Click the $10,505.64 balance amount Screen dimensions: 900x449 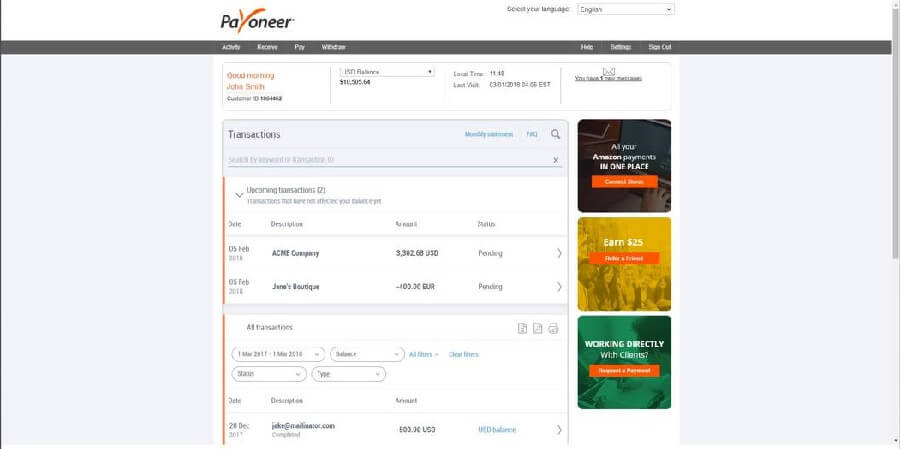355,82
